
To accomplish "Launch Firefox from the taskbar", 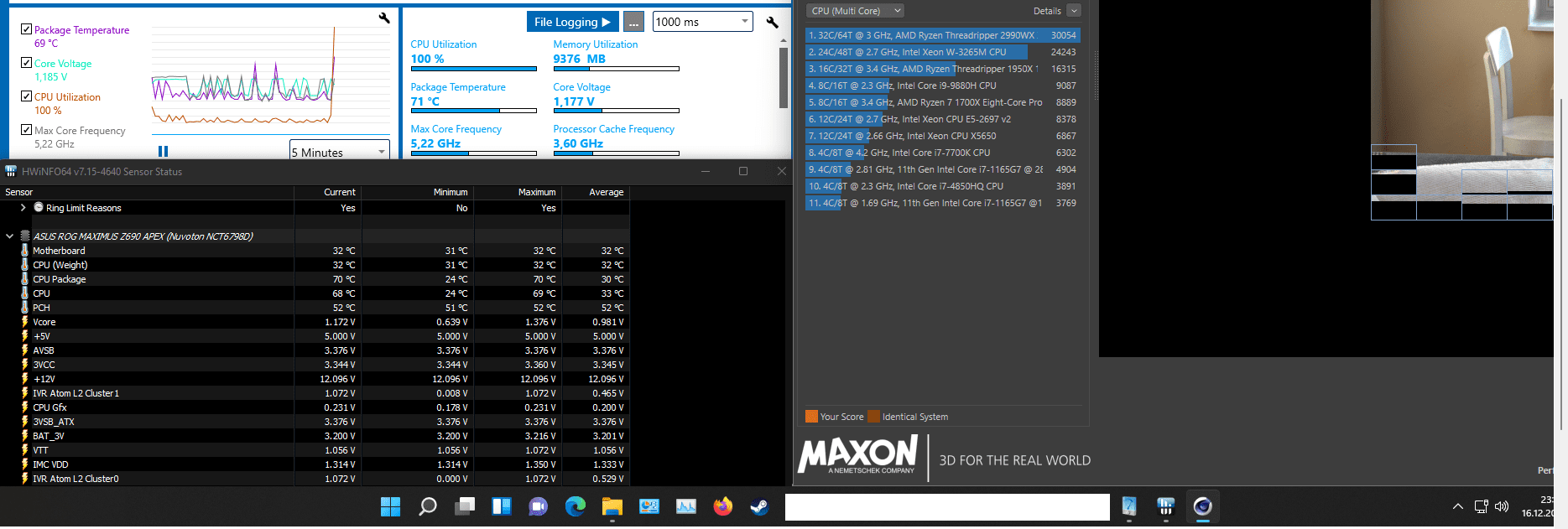I will click(723, 506).
